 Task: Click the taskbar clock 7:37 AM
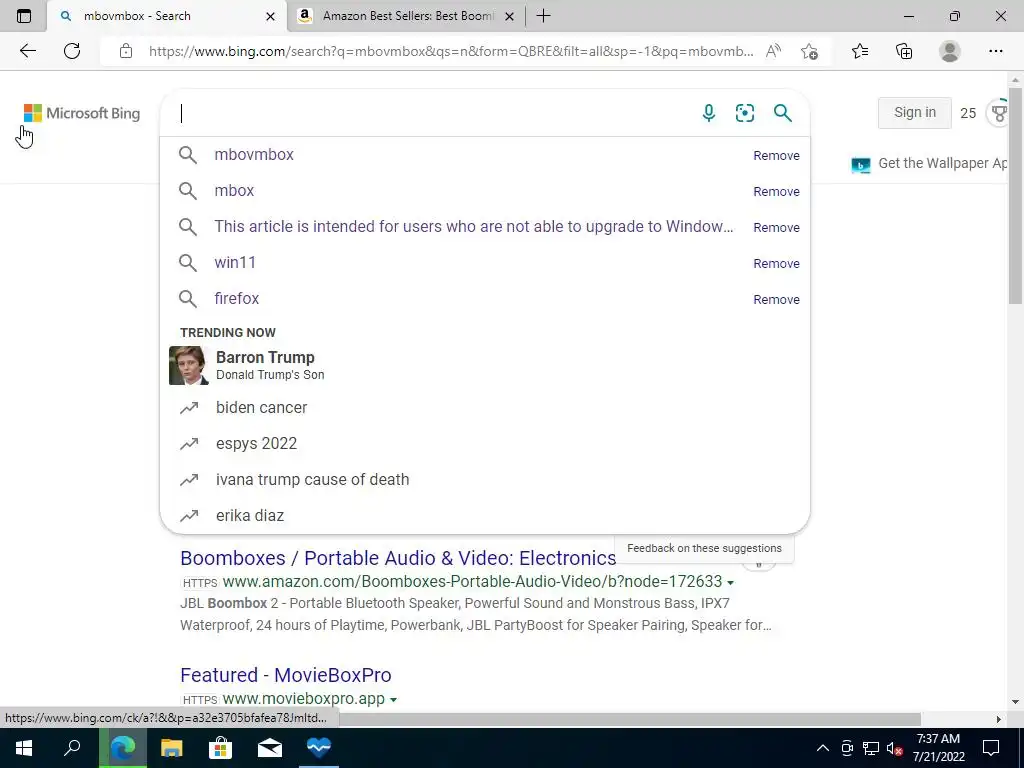coord(938,739)
